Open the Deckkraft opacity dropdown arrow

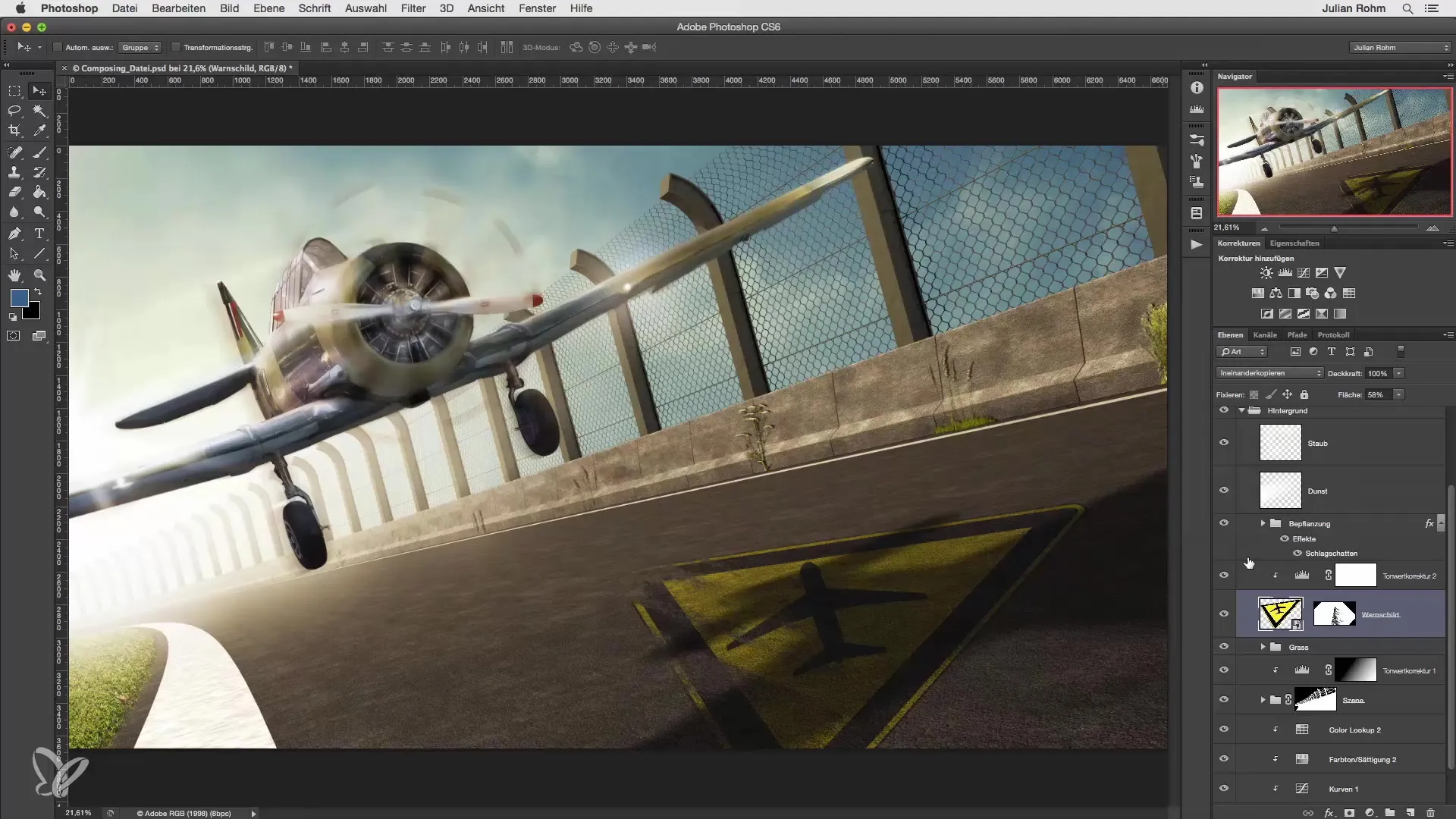[1399, 373]
